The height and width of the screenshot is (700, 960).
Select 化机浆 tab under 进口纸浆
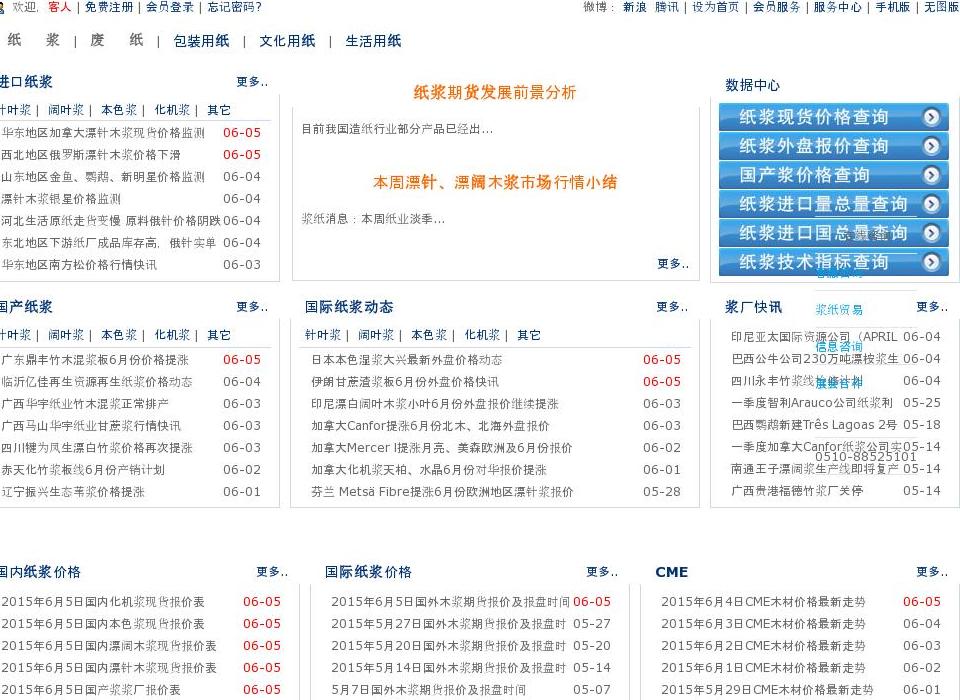[172, 110]
